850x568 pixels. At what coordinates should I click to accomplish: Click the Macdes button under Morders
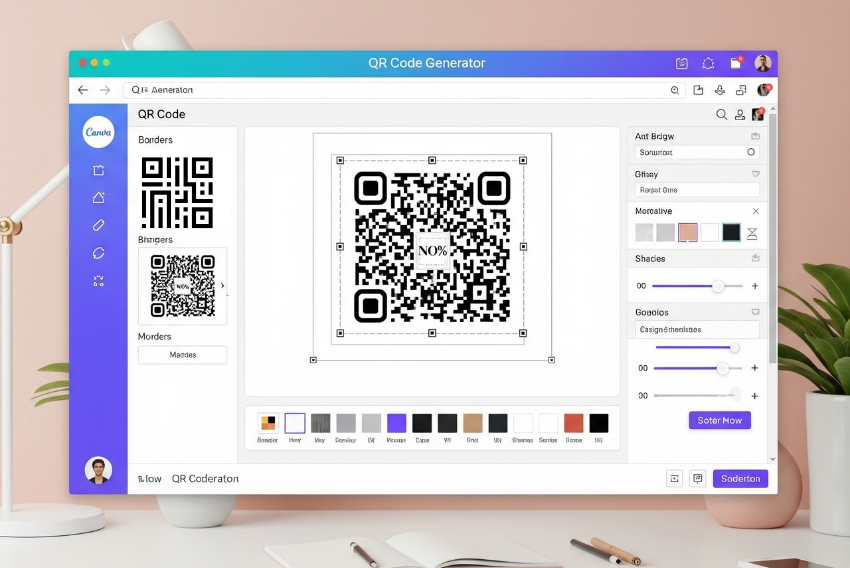point(183,355)
